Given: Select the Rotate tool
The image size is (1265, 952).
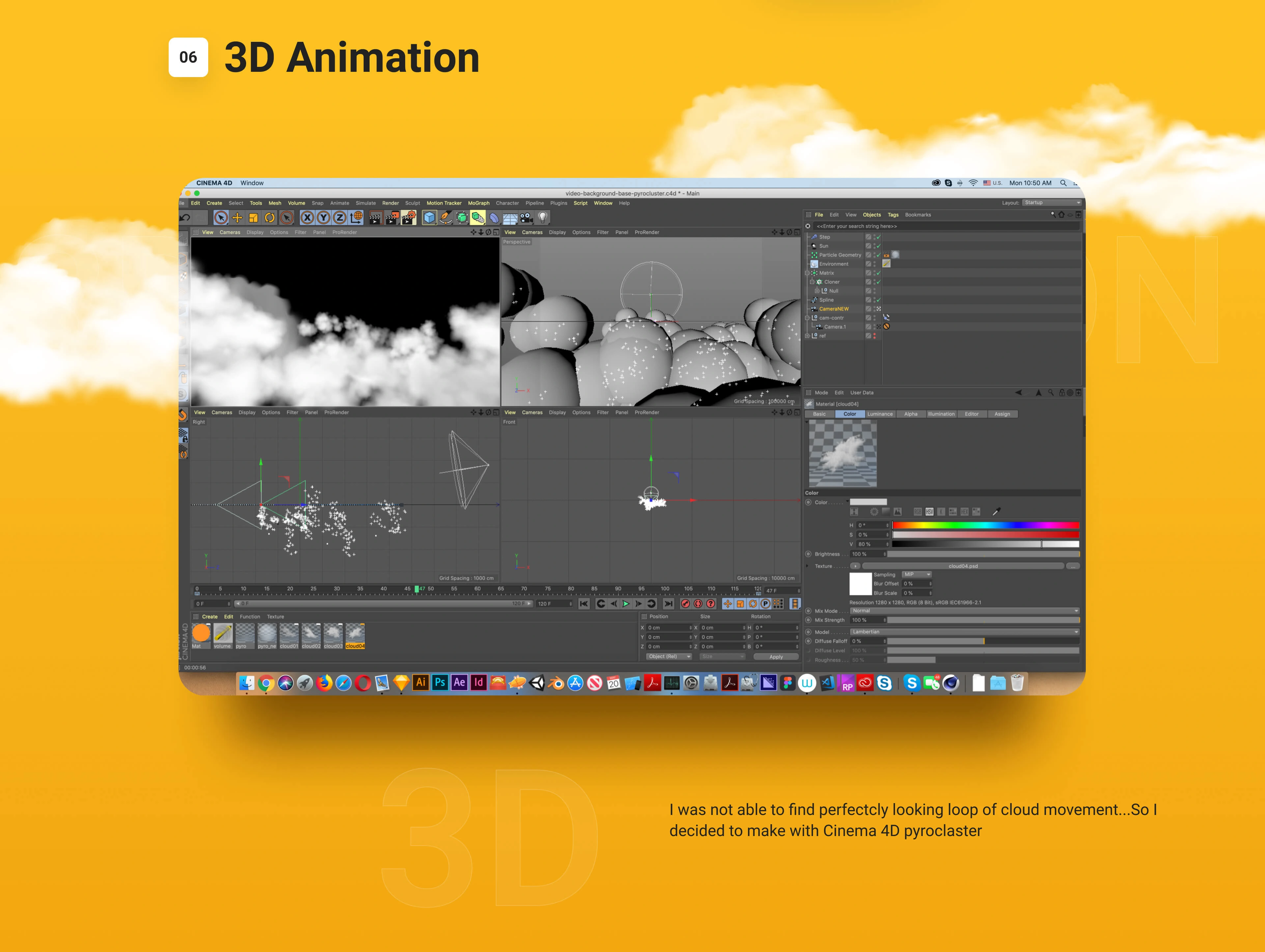Looking at the screenshot, I should click(269, 217).
